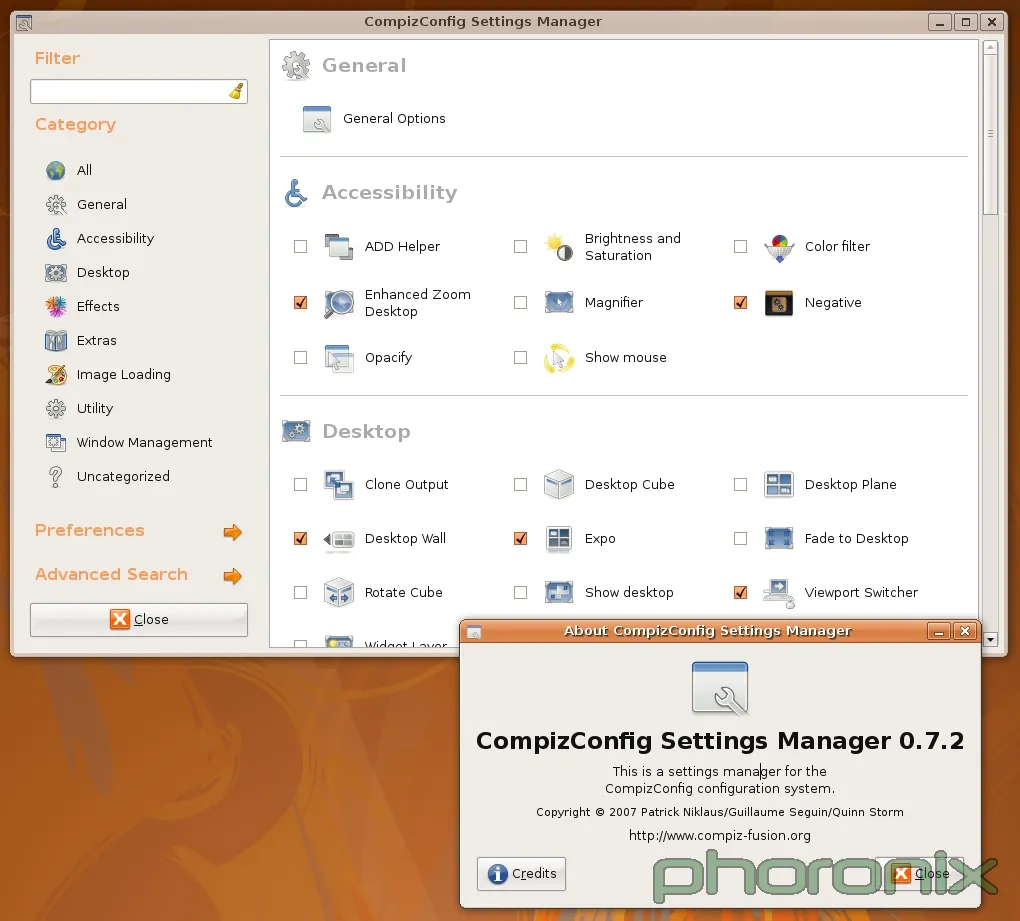Click the Show mouse plugin icon

(559, 358)
